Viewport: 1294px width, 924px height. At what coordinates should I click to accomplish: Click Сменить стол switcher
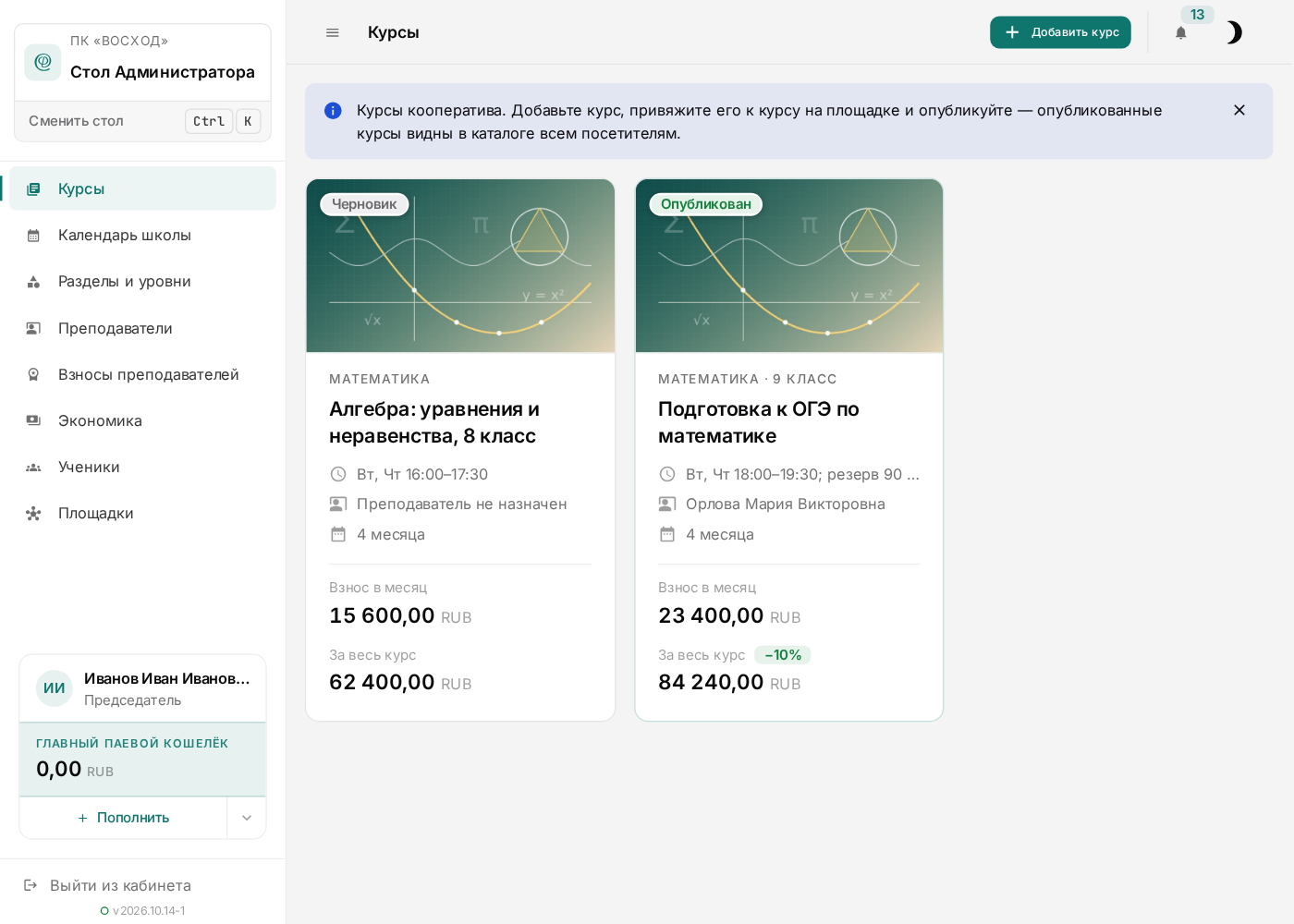pos(142,121)
